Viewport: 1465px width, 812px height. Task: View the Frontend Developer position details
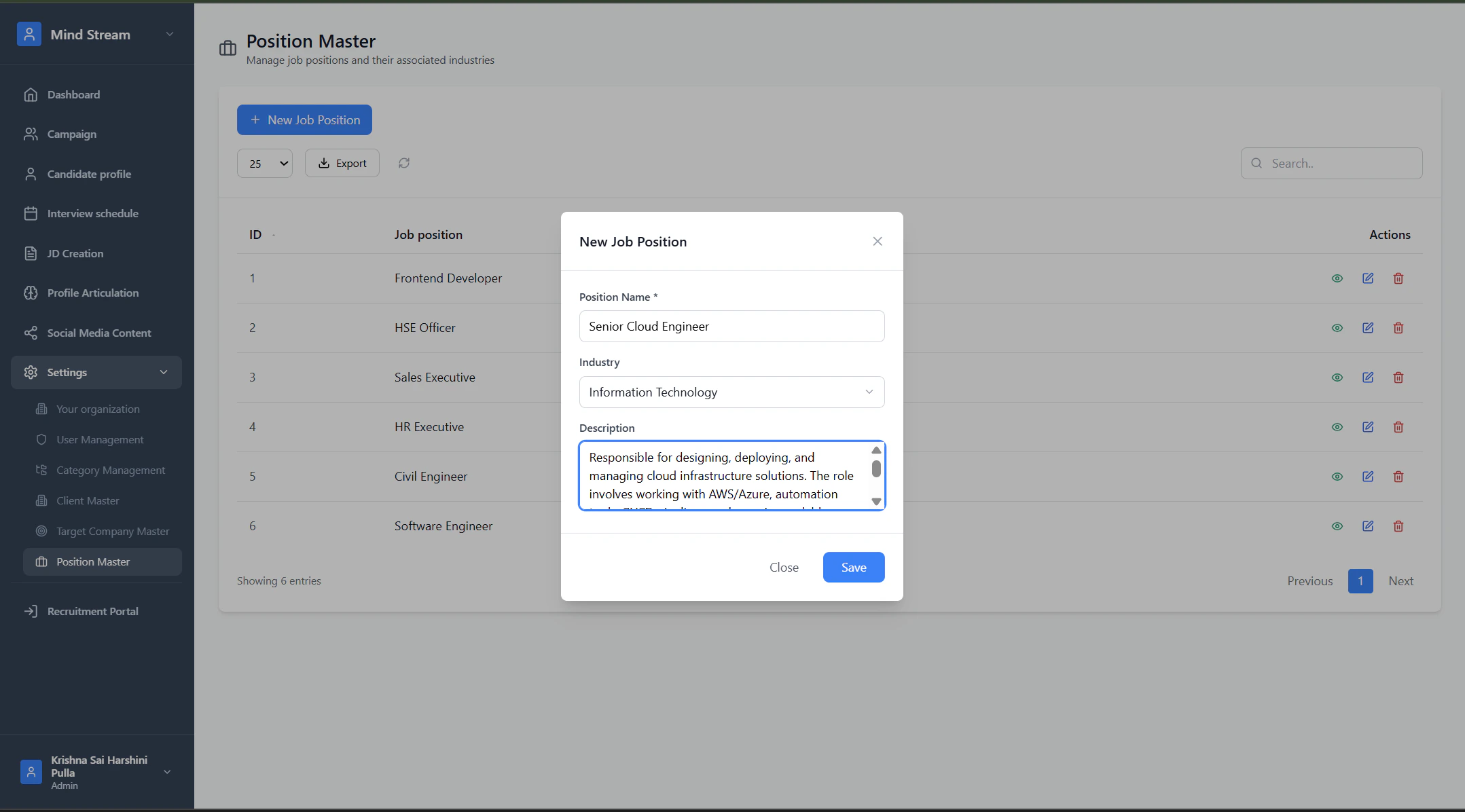click(1337, 278)
